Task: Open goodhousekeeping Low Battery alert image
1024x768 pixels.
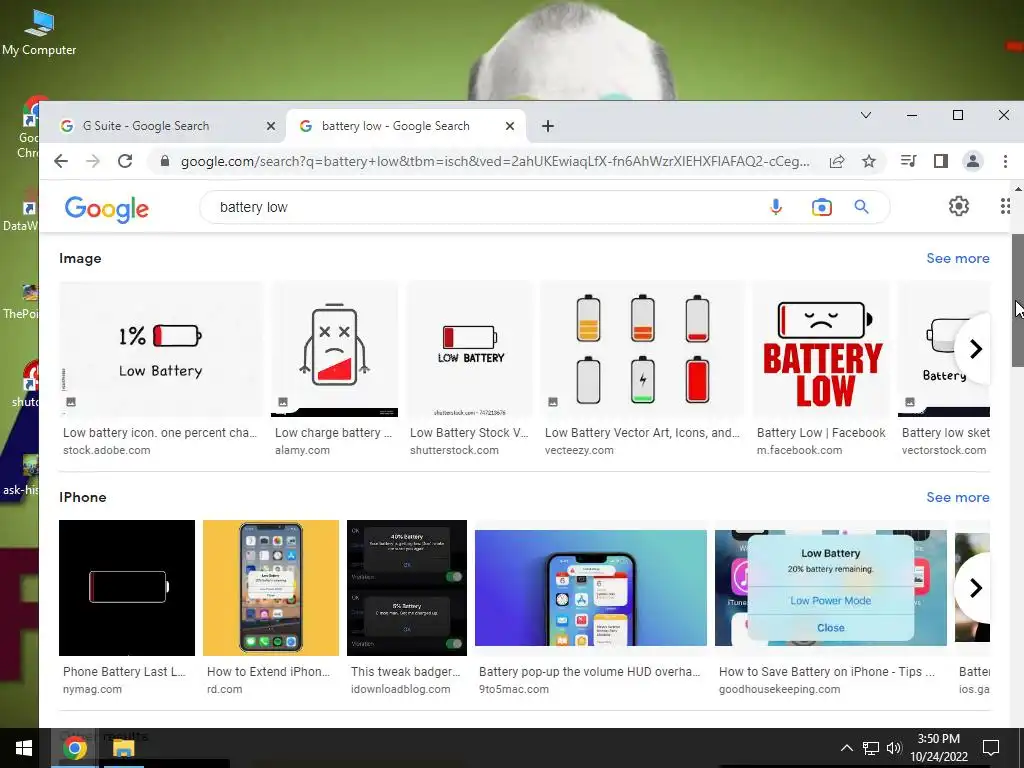Action: click(x=831, y=588)
